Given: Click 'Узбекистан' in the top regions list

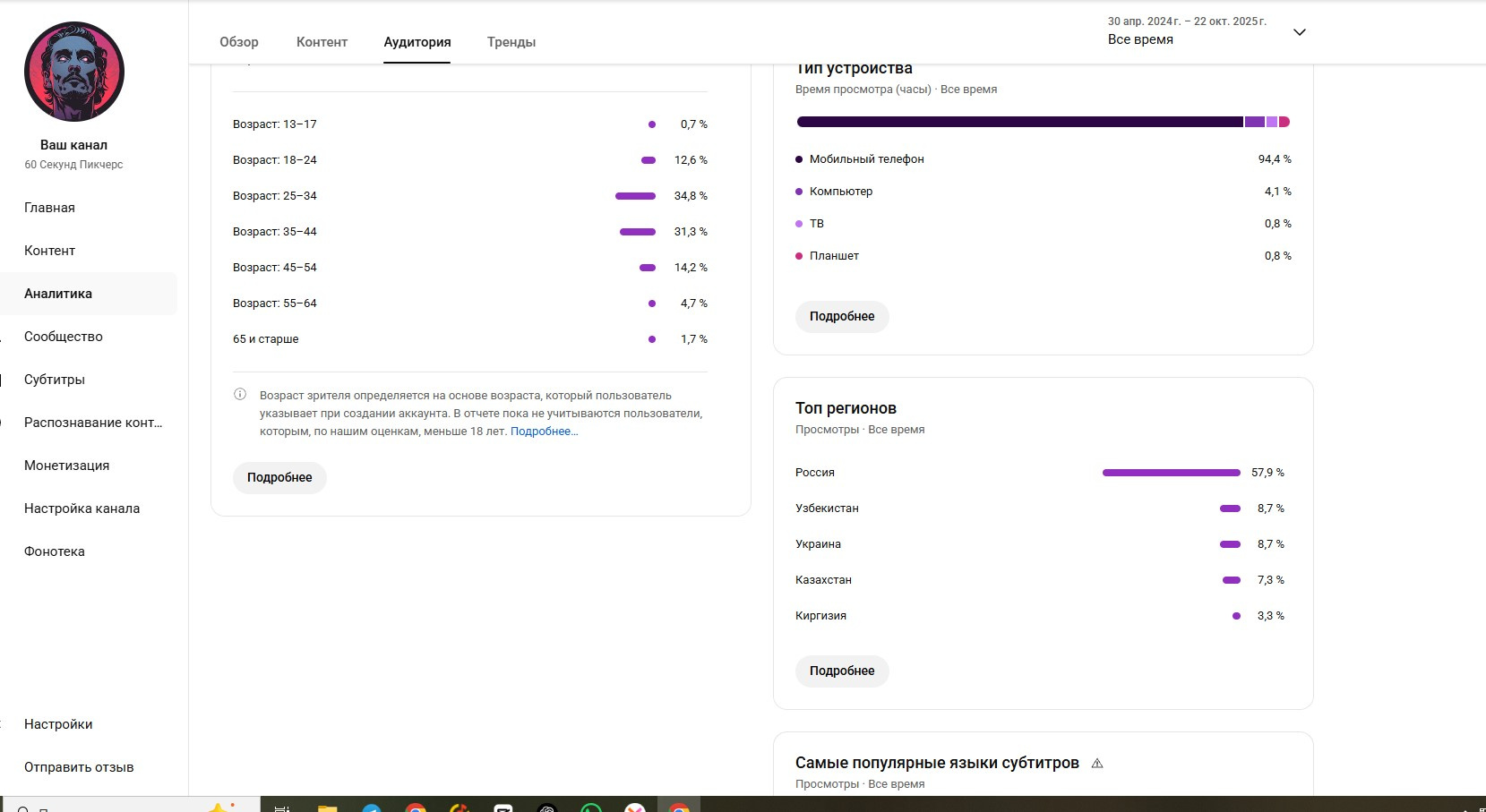Looking at the screenshot, I should click(x=827, y=509).
